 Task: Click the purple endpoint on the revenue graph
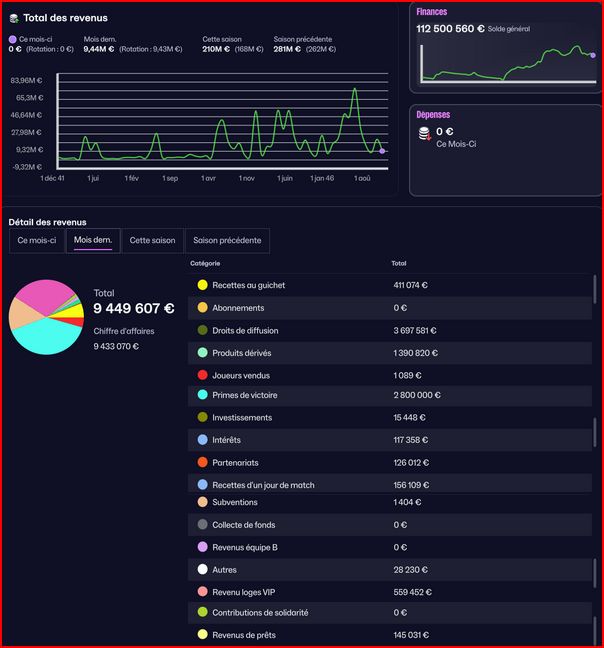(x=382, y=151)
